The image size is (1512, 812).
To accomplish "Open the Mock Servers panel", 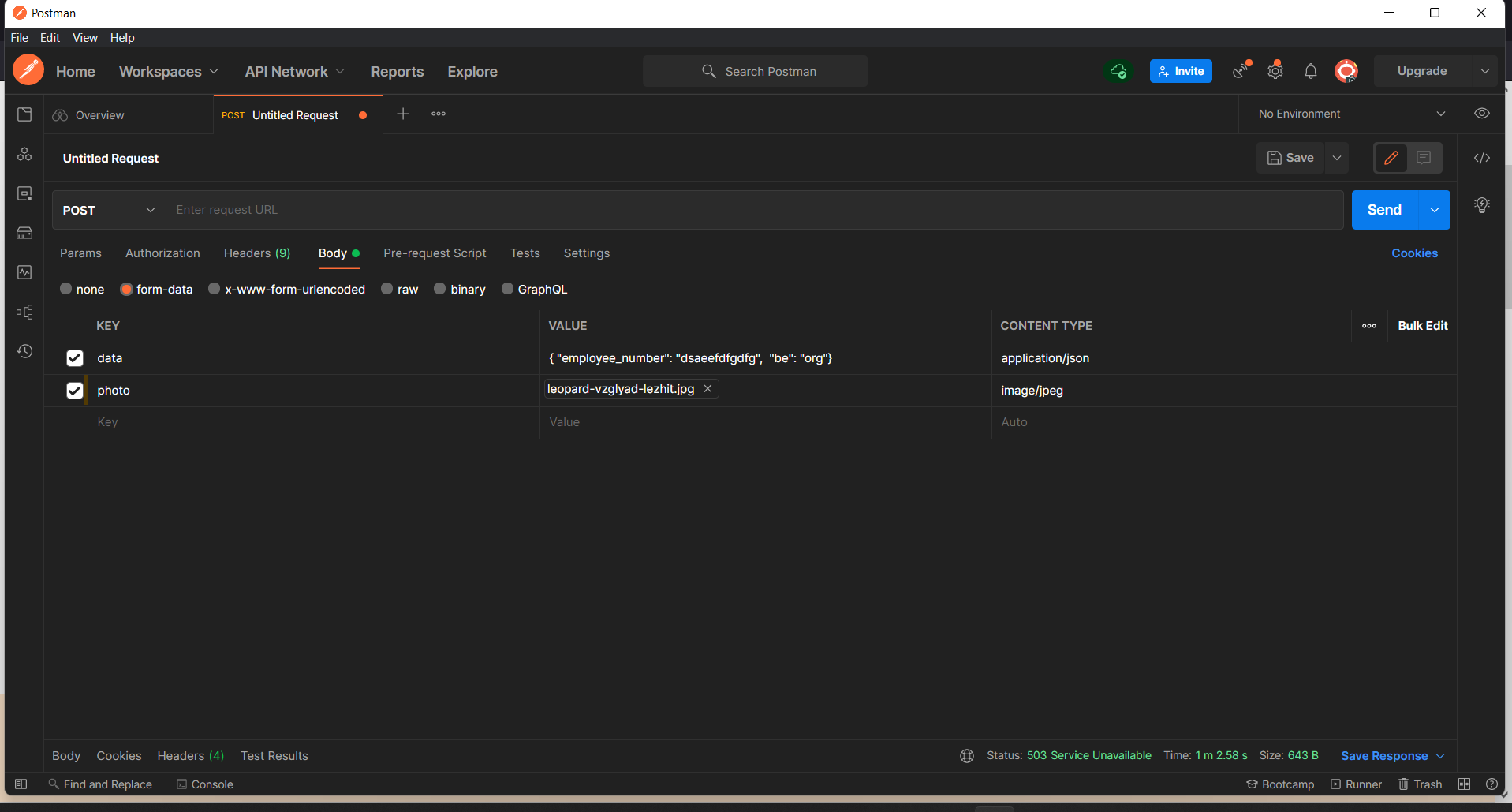I will [x=24, y=233].
